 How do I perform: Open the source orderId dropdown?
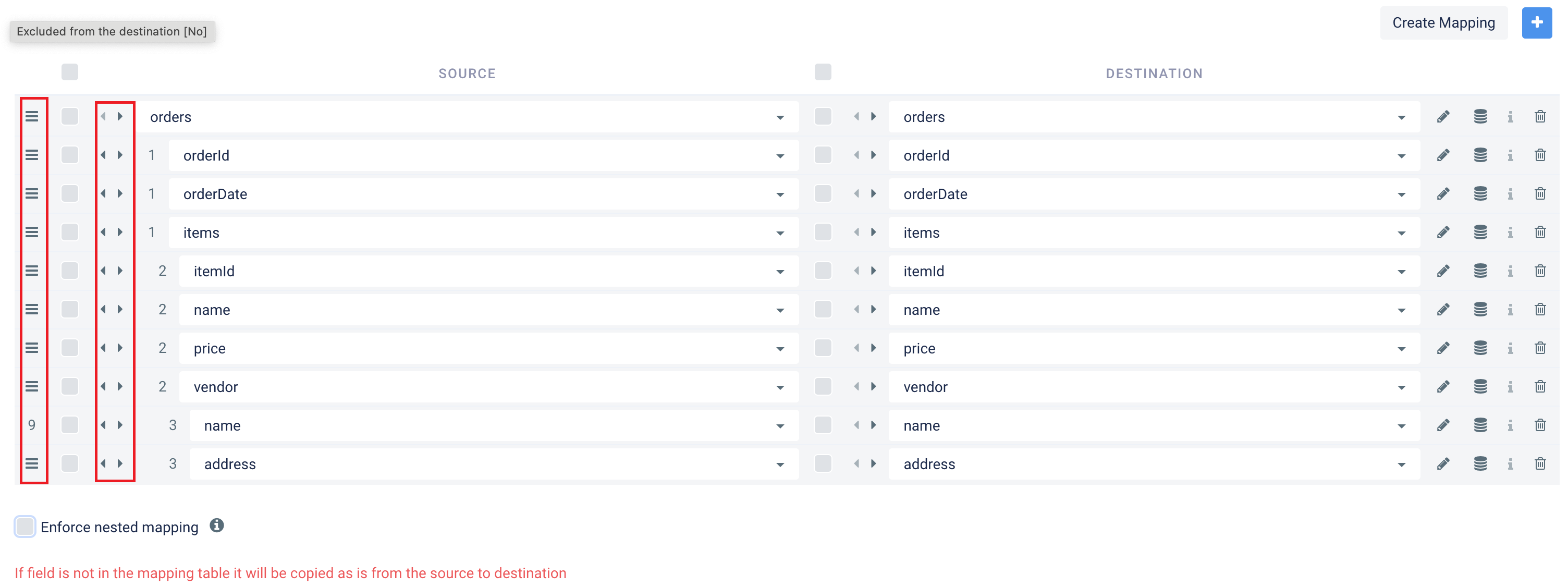click(780, 156)
